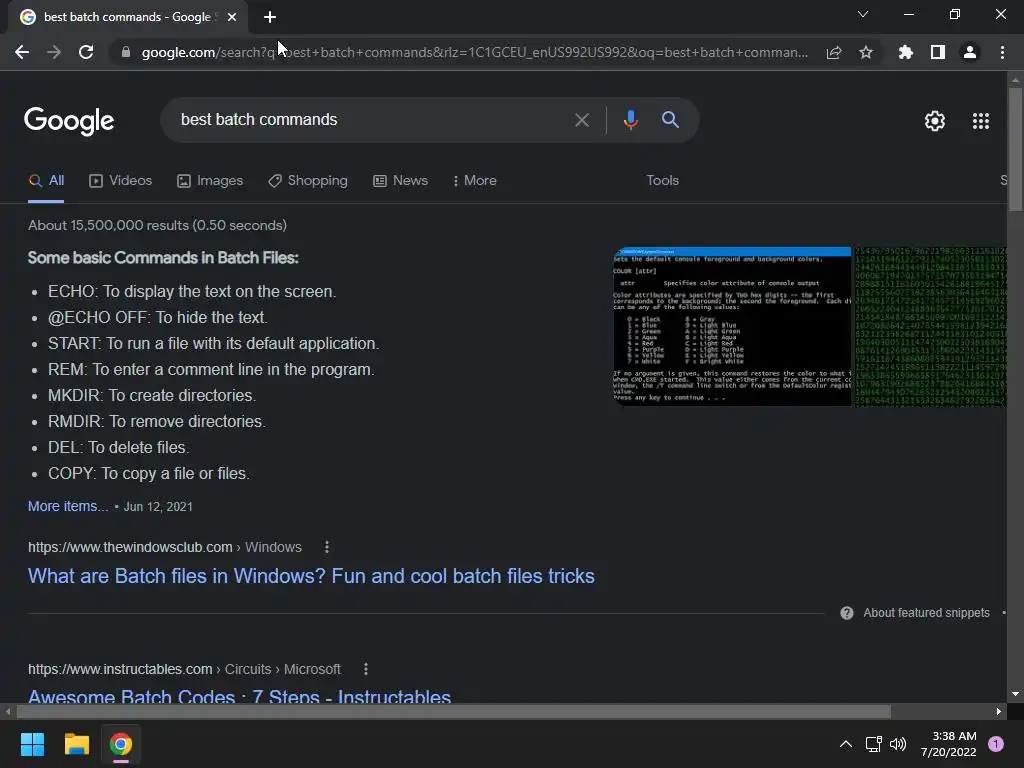Image resolution: width=1024 pixels, height=768 pixels.
Task: Open Google apps grid
Action: coord(980,121)
